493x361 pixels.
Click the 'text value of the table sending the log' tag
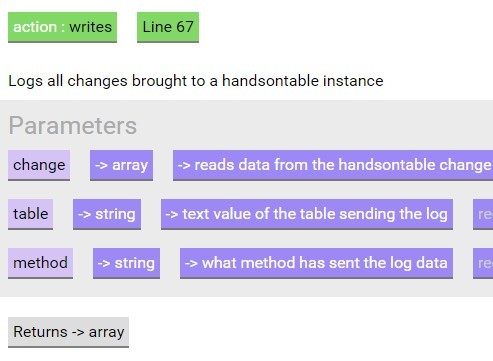(x=307, y=214)
